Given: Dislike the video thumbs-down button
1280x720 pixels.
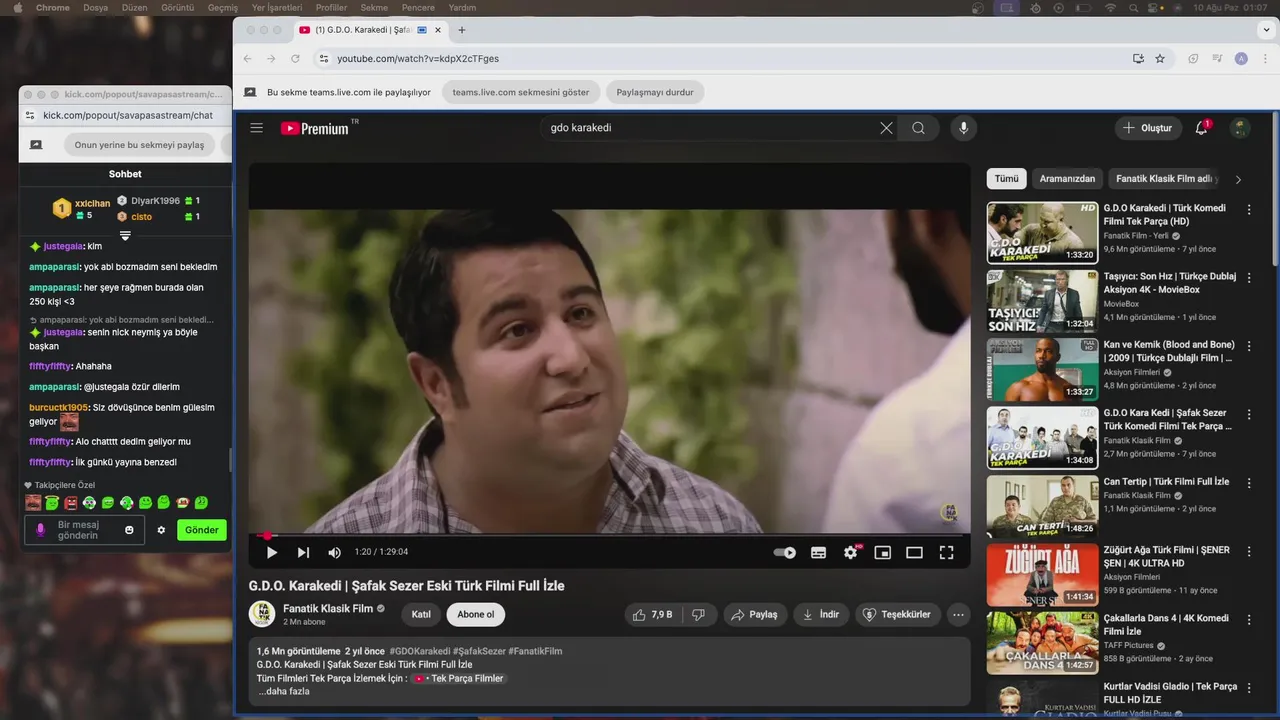Looking at the screenshot, I should (x=699, y=614).
